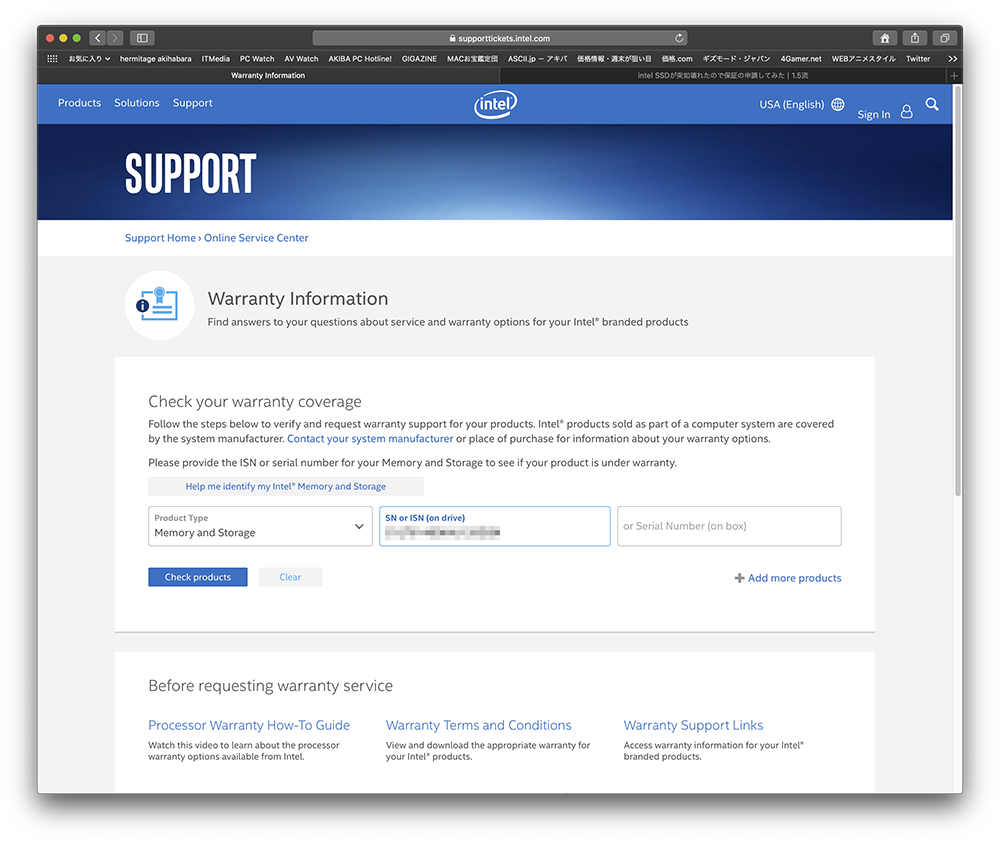Open the GIGAZINE bookmark
Screen dimensions: 1000x843
(x=419, y=59)
